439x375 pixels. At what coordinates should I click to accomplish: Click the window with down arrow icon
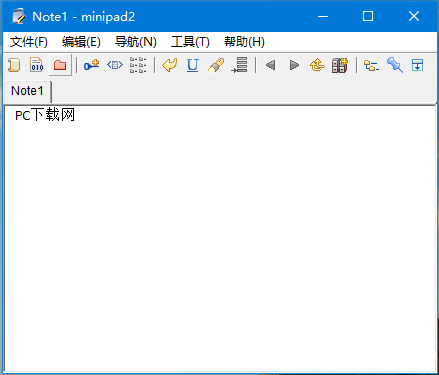417,65
